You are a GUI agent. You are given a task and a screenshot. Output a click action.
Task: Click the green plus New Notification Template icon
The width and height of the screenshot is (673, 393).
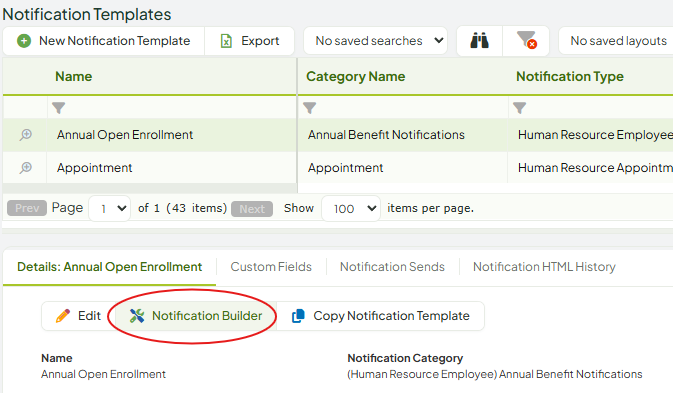click(24, 41)
